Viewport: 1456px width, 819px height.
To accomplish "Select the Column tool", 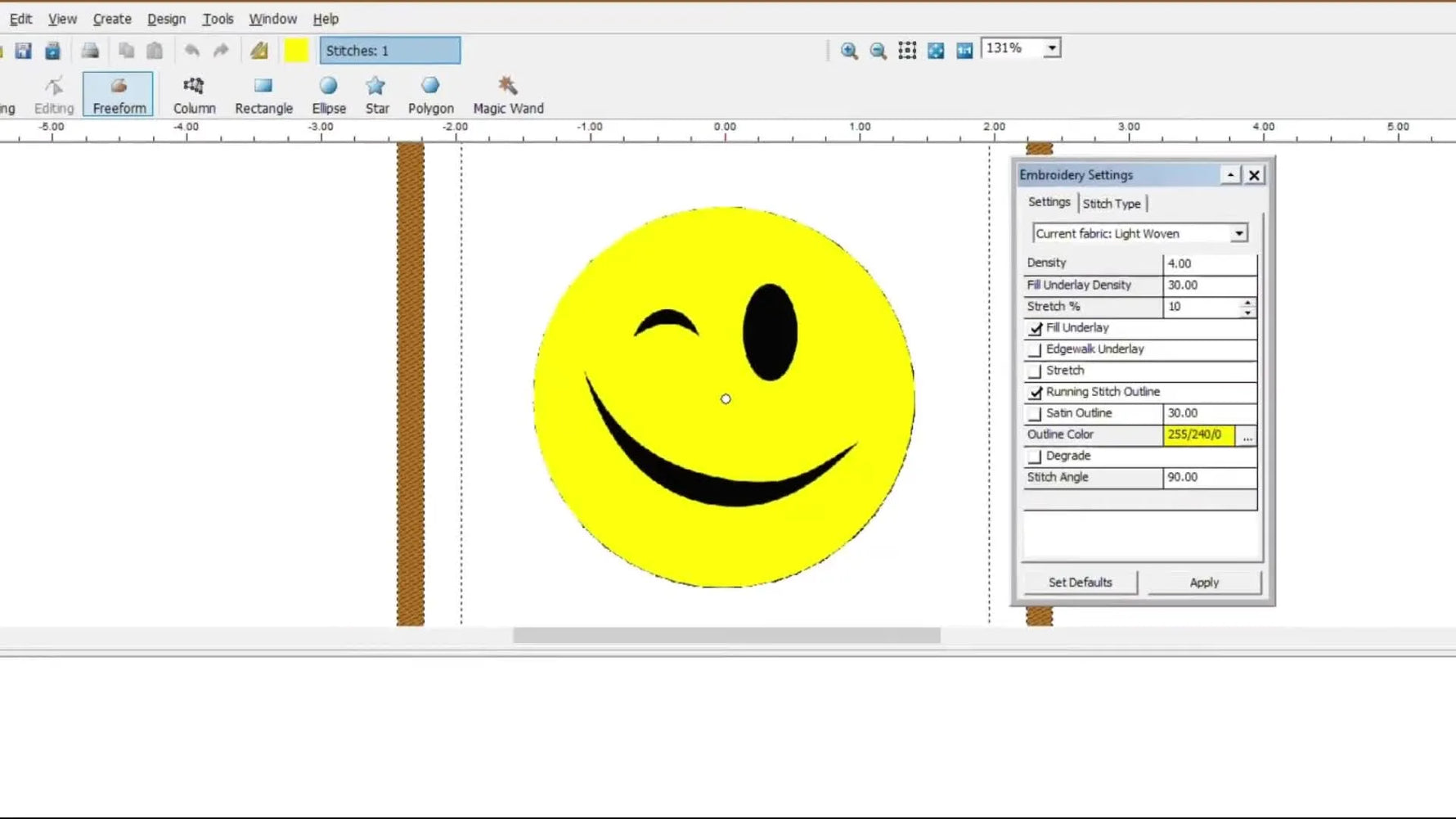I will coord(194,95).
